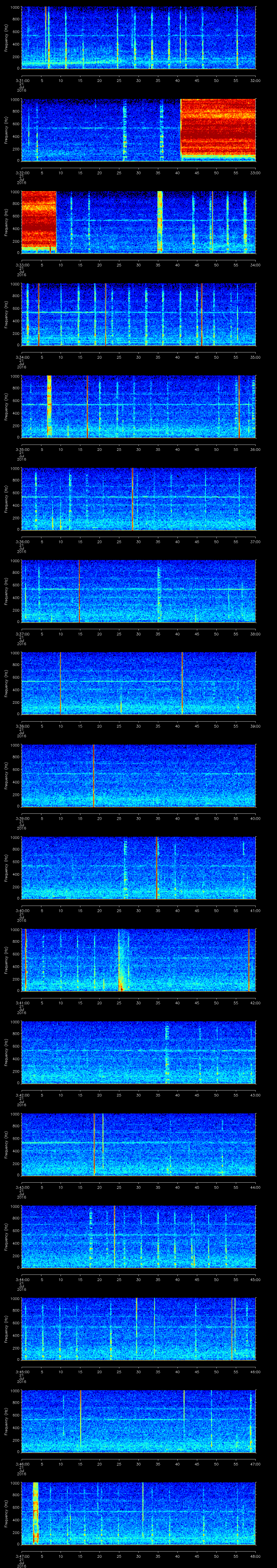Open the spectrogram panel starting at 3:32:00
Viewport: 277px width, 1568px height.
139,130
